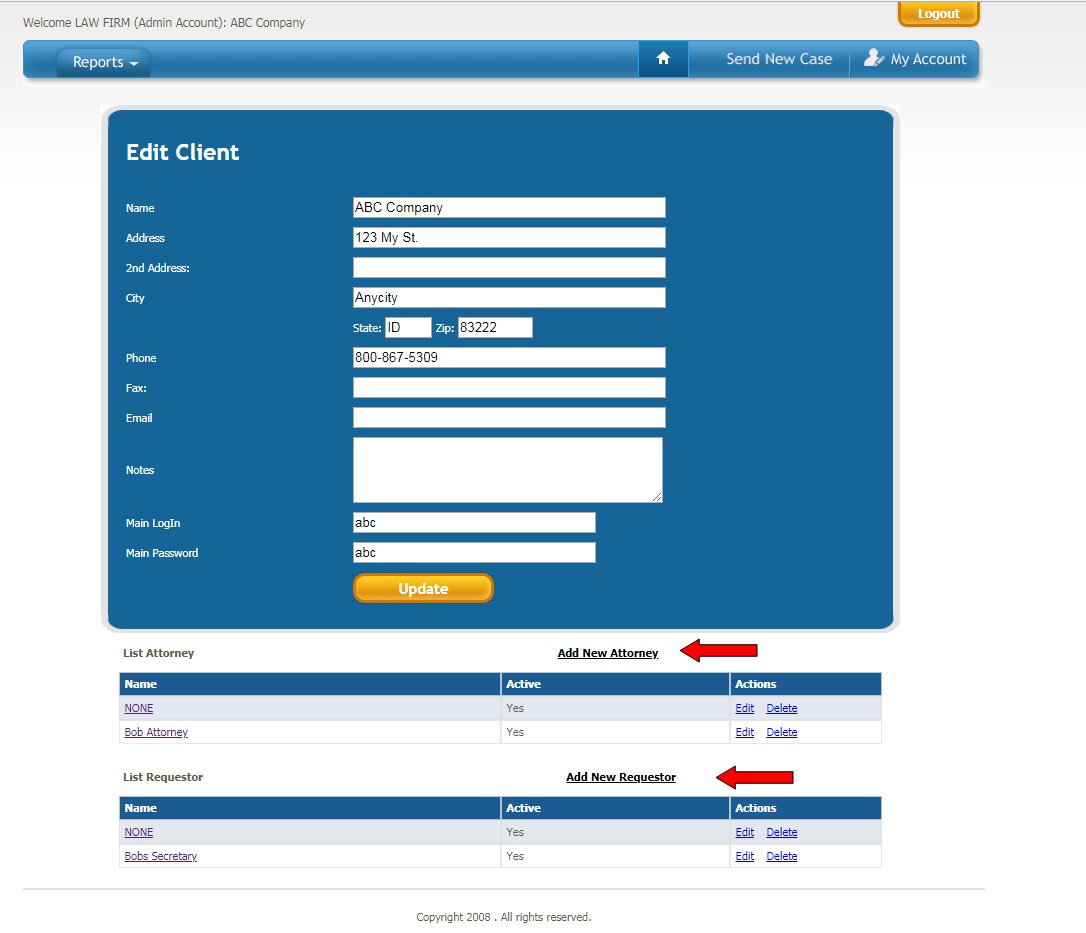
Task: Click the empty 2nd Address field
Action: coord(509,267)
